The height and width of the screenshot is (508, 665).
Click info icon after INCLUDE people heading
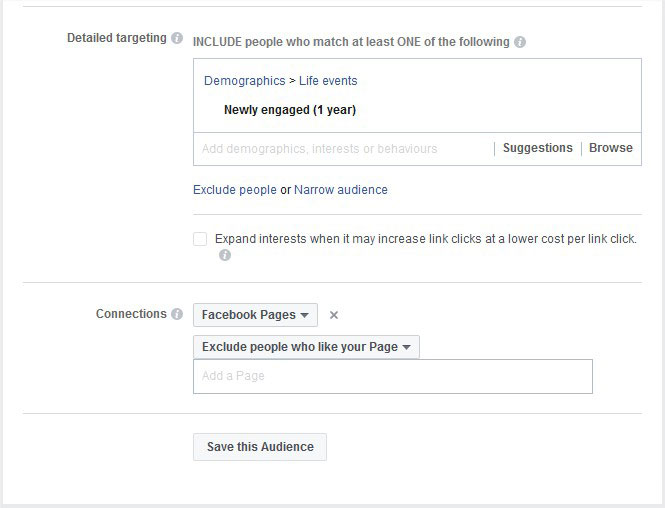pos(520,42)
